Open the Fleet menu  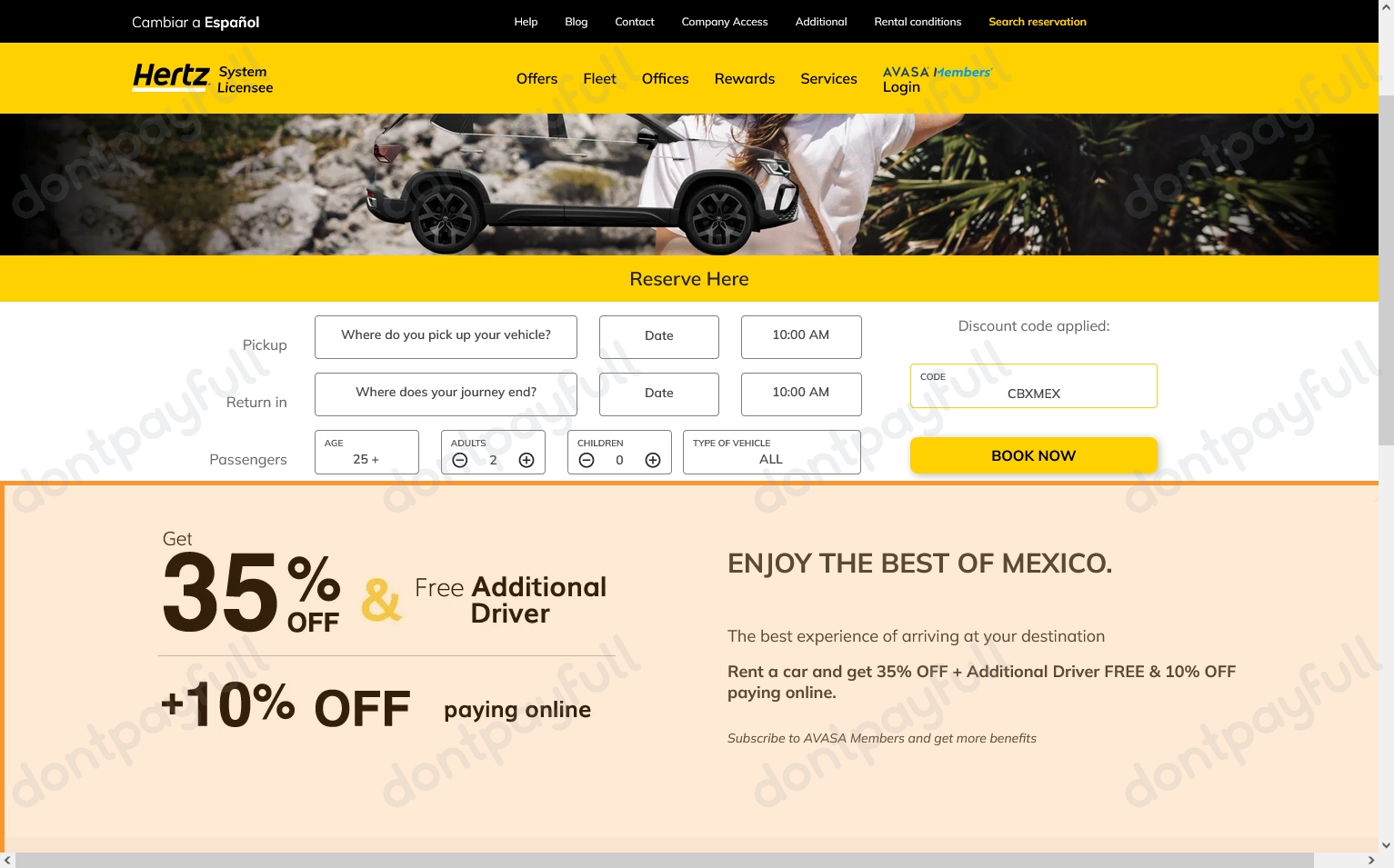(599, 79)
